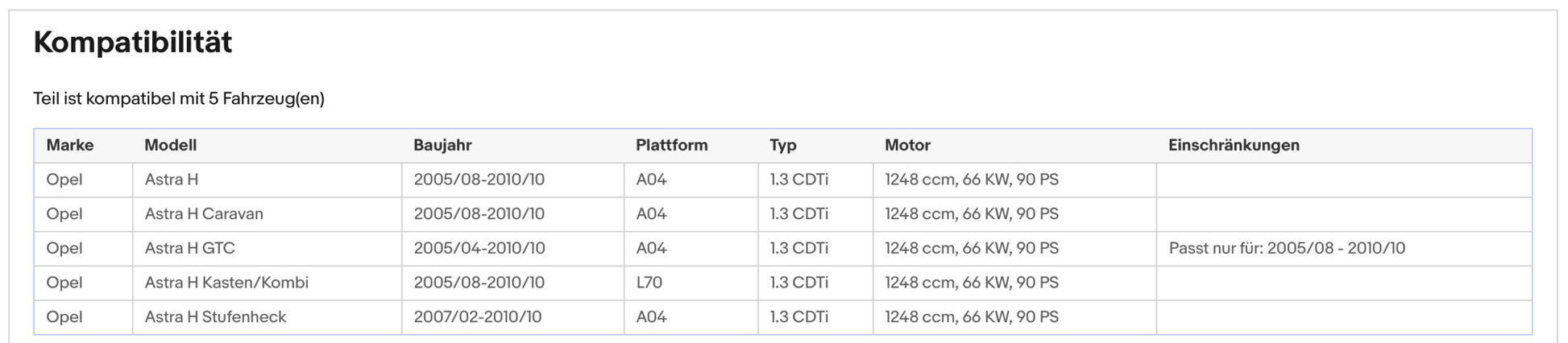Click the 2007/02-2010/10 Baujahr cell

click(512, 317)
